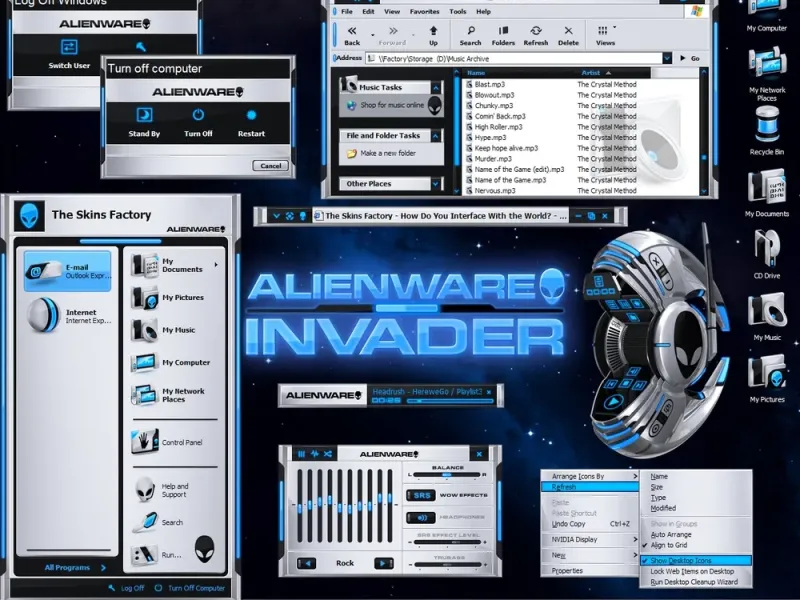
Task: Click Run... in the Start menu
Action: click(158, 555)
